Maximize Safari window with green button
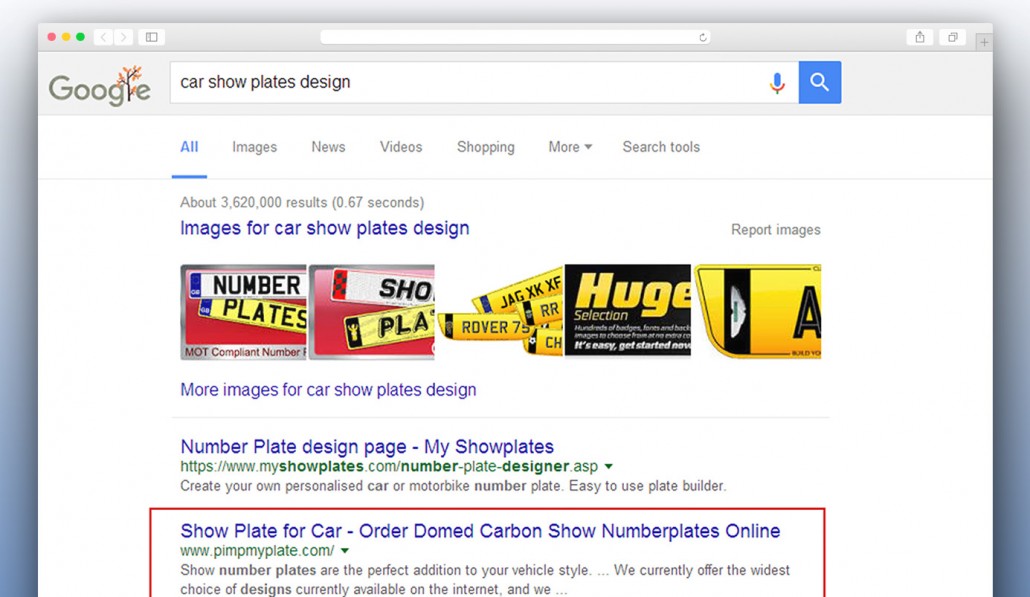1030x597 pixels. pyautogui.click(x=80, y=37)
